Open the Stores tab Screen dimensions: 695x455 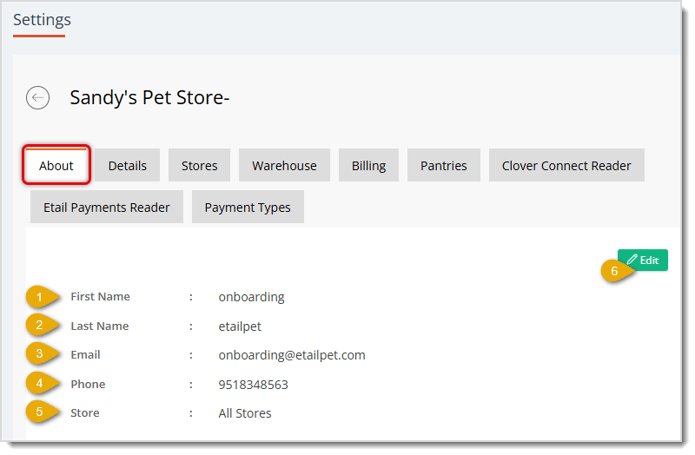click(x=199, y=166)
